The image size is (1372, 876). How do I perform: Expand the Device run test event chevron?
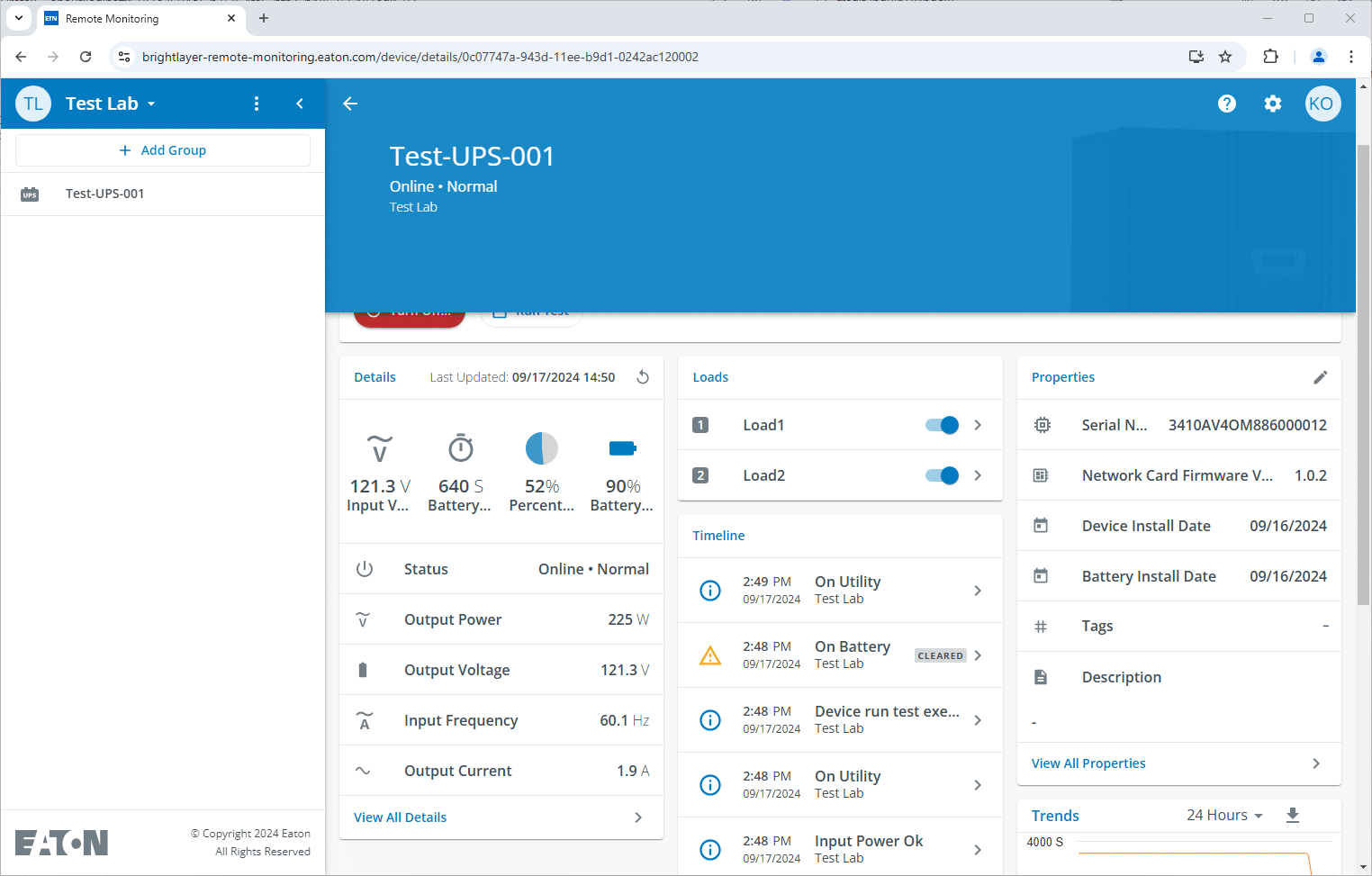(x=978, y=720)
